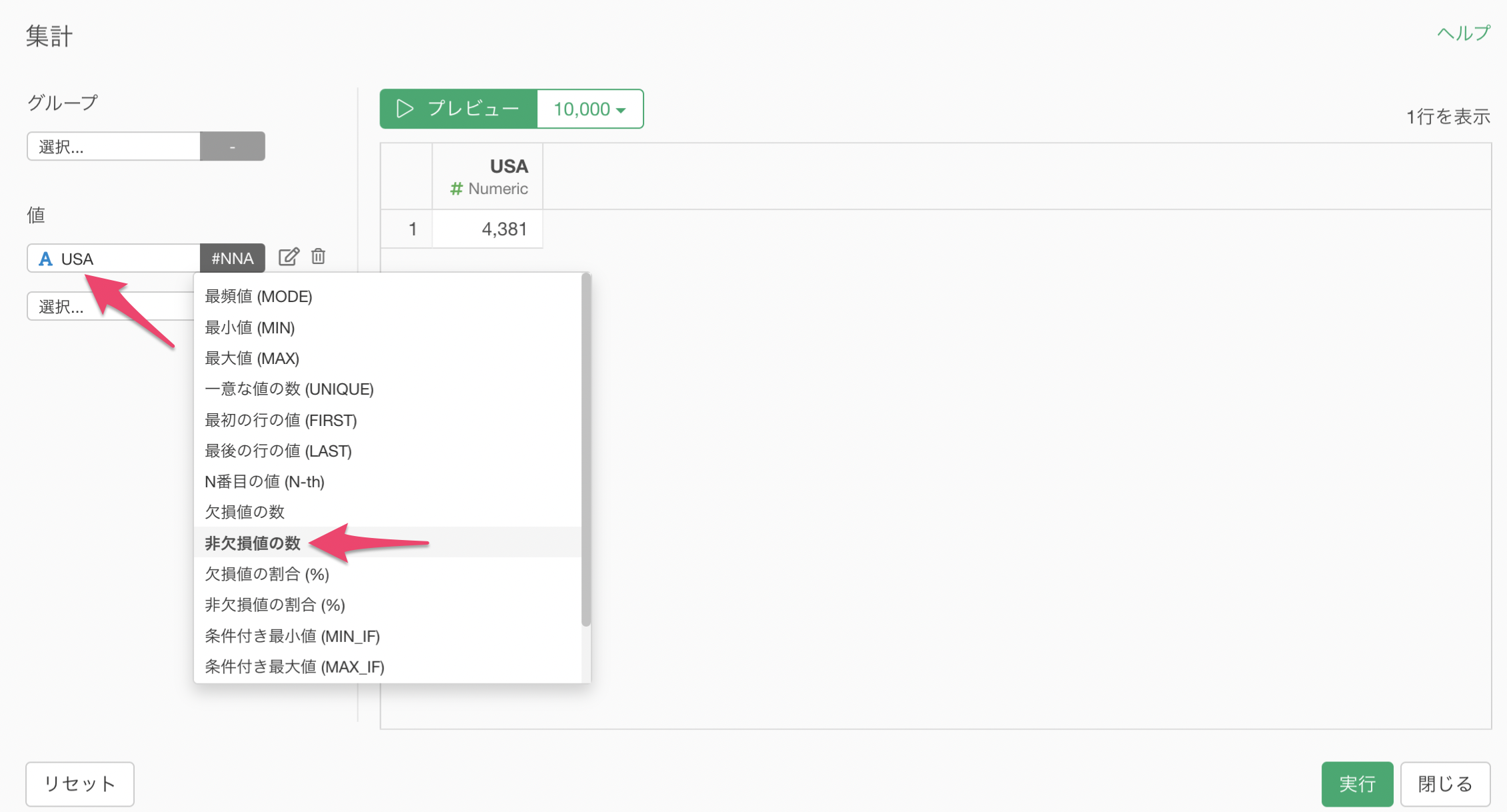Choose 最小値 (MIN) option

249,328
